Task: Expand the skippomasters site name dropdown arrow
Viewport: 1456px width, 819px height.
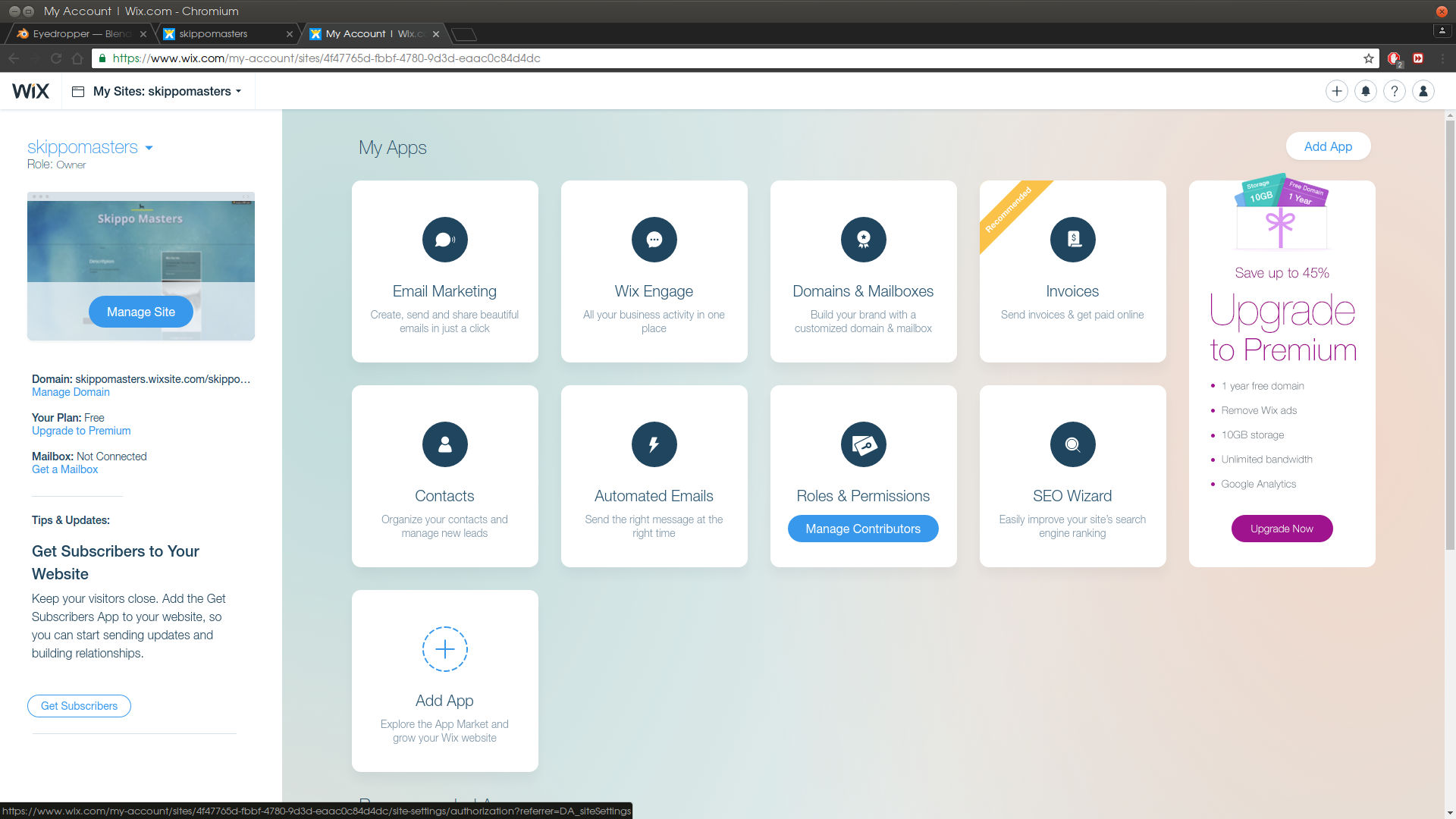Action: point(149,148)
